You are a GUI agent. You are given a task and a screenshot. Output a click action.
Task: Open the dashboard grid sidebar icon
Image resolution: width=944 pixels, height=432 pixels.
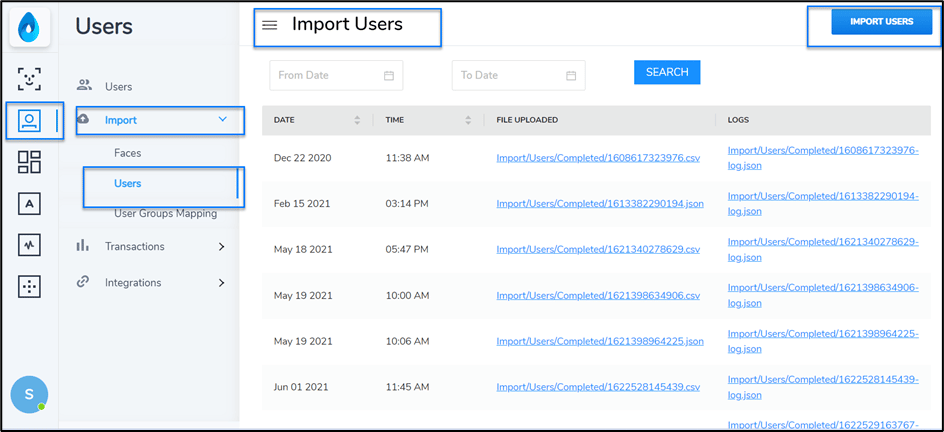[x=29, y=162]
